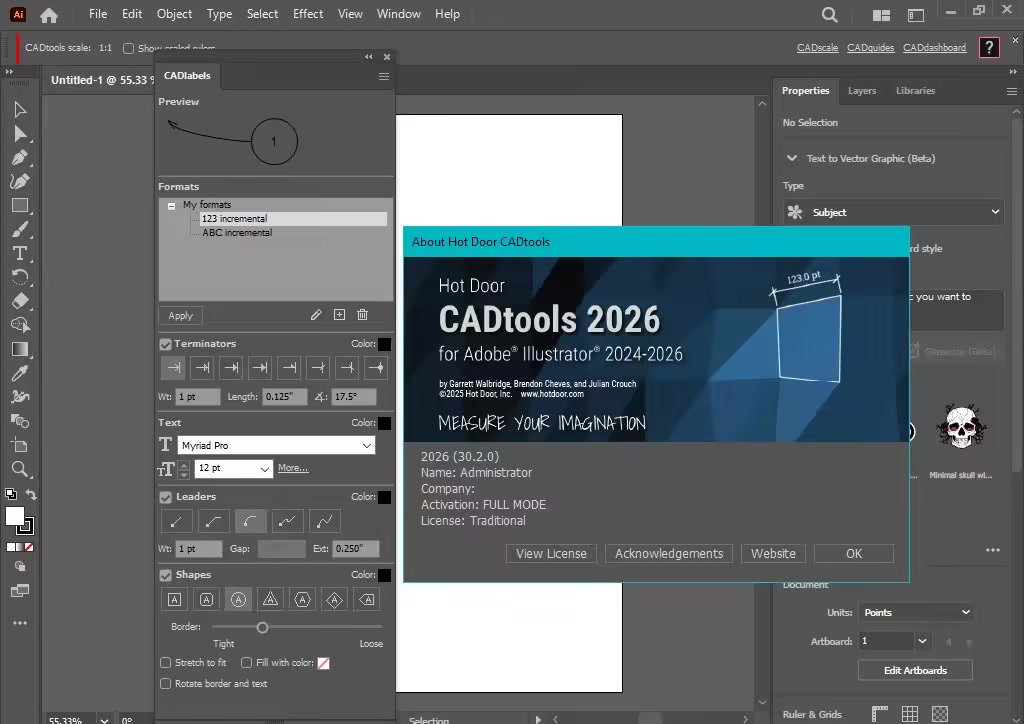Click the View License button
The image size is (1024, 724).
click(x=551, y=554)
